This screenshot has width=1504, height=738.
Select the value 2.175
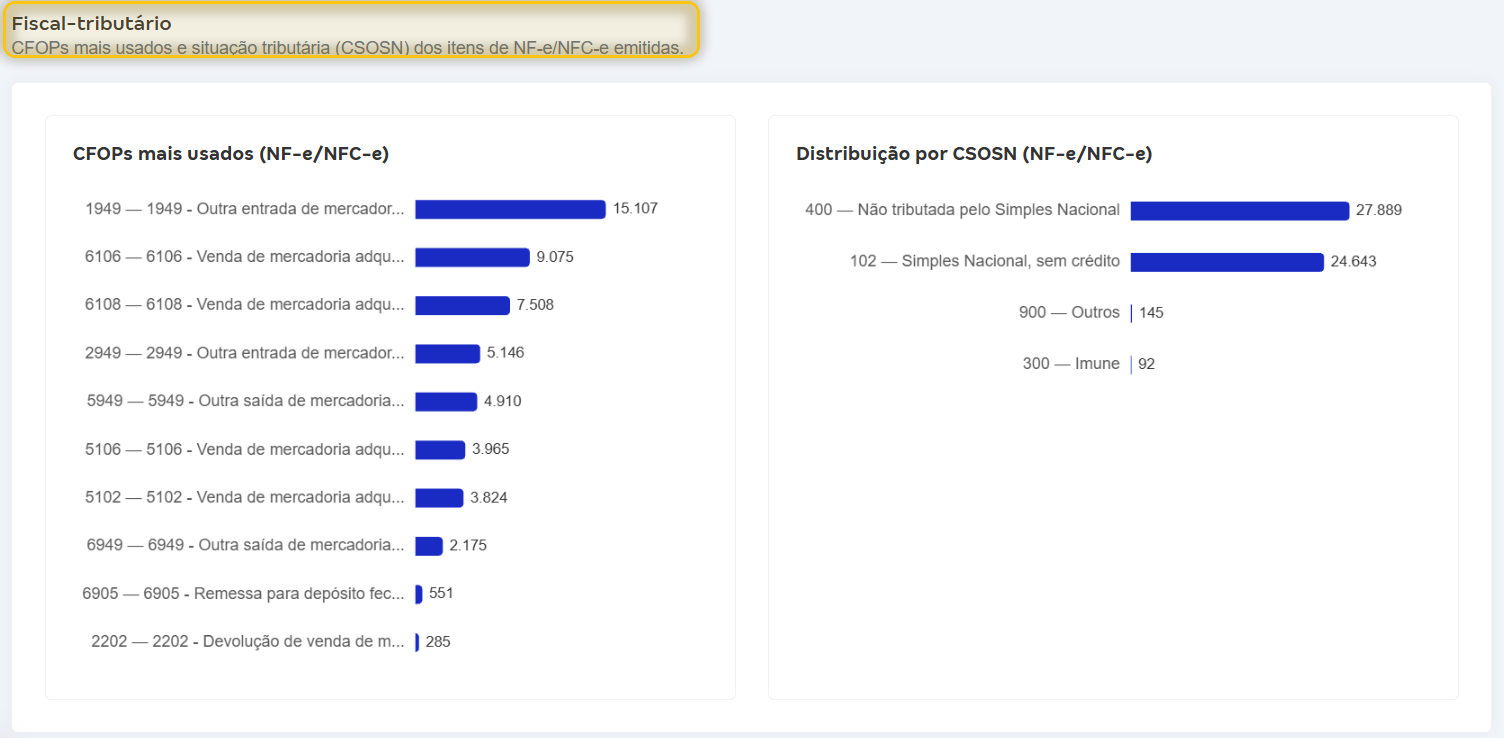coord(468,545)
